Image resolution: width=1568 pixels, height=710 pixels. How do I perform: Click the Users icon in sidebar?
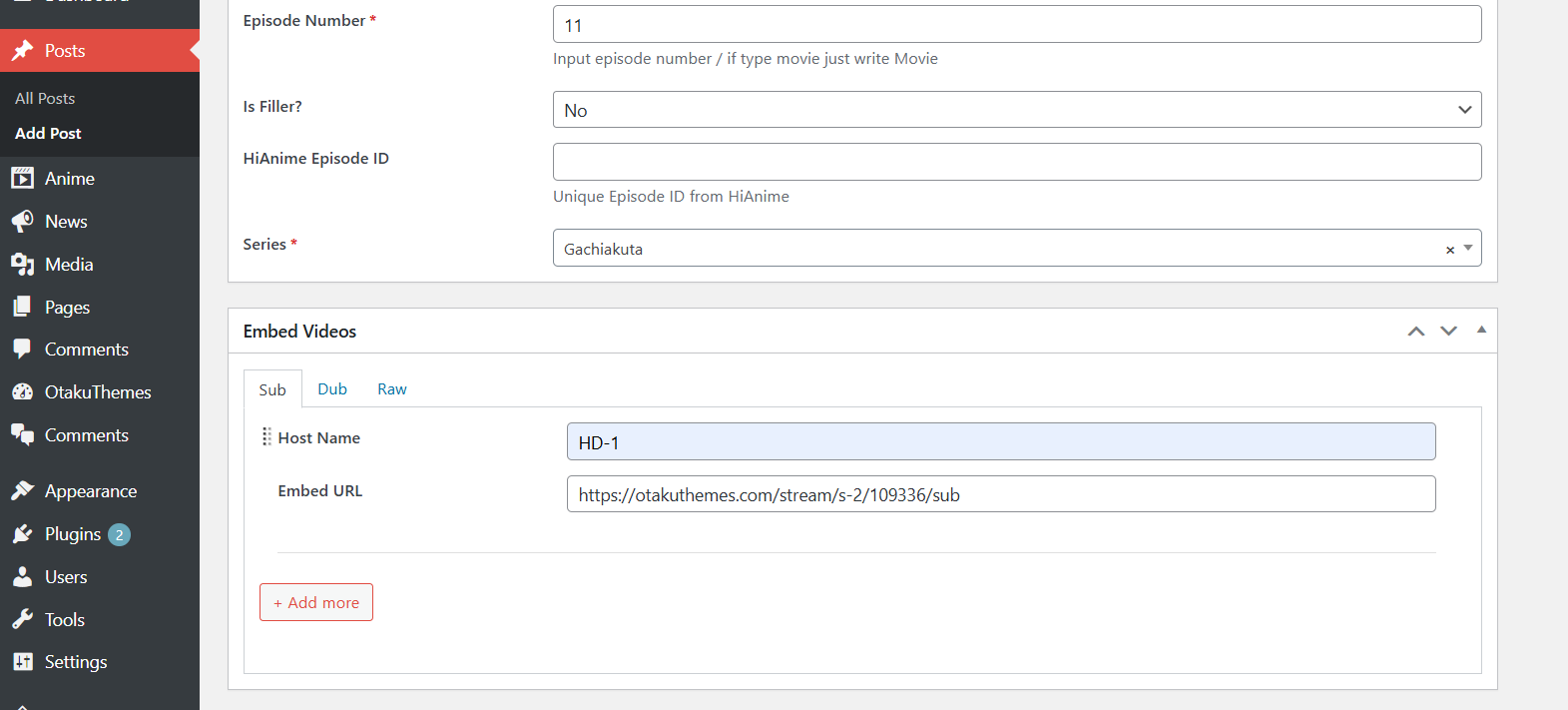coord(22,577)
